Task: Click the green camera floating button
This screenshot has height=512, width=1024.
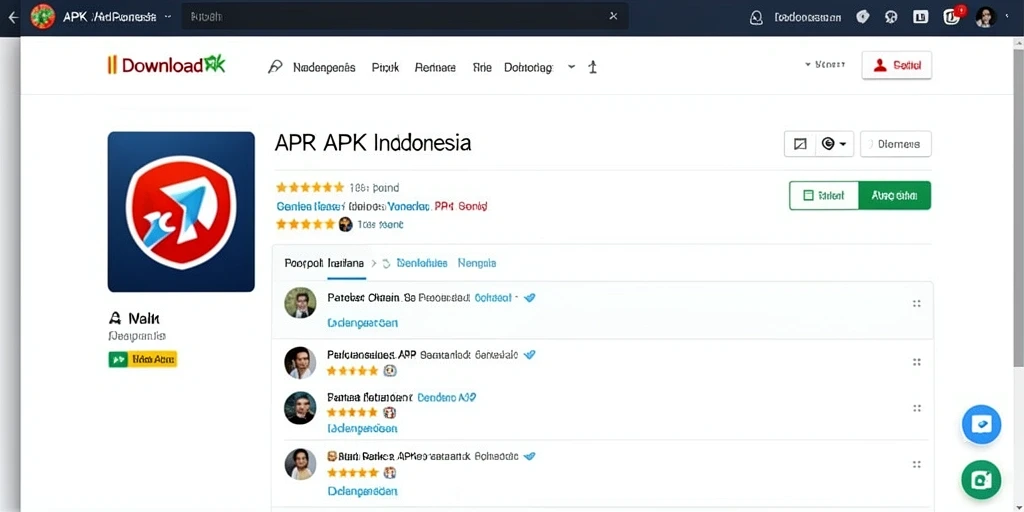Action: coord(981,479)
